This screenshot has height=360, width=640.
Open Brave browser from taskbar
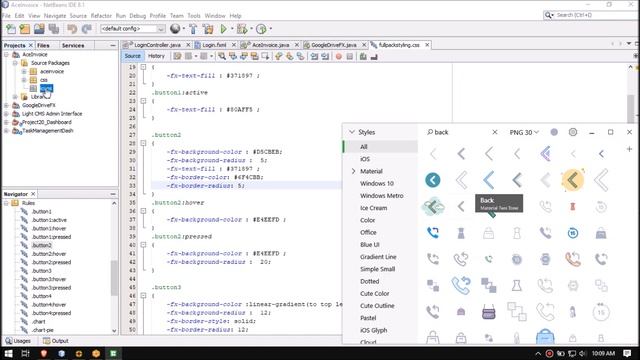click(x=43, y=353)
